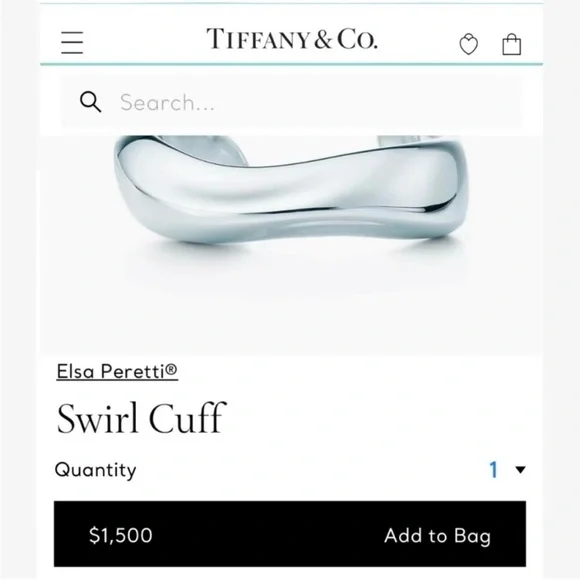Click Add to Bag
580x580 pixels.
(437, 536)
